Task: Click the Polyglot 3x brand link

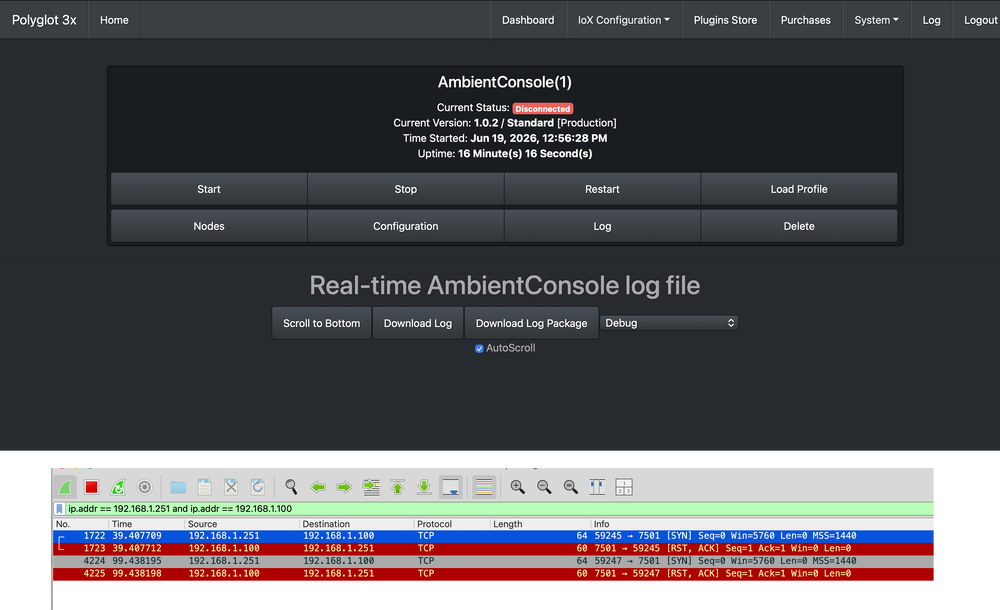Action: [x=44, y=20]
